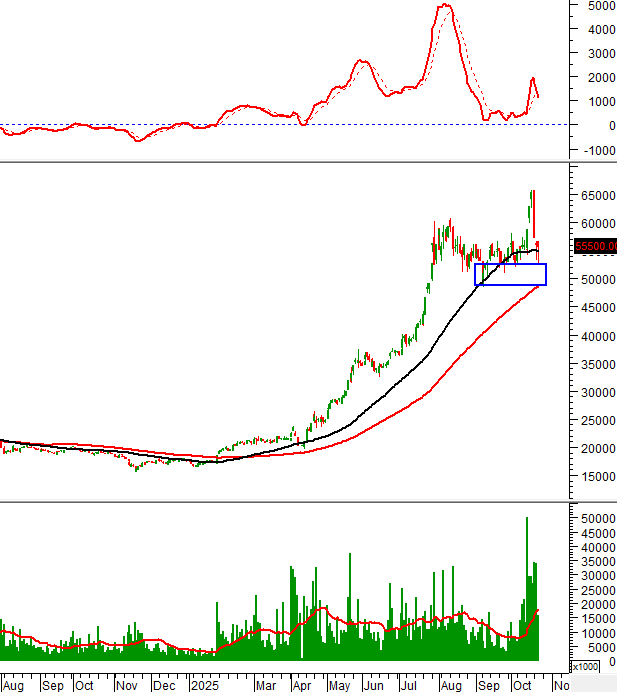Screen dimensions: 617x692
Task: Click the 65000 price axis label
Action: (596, 196)
